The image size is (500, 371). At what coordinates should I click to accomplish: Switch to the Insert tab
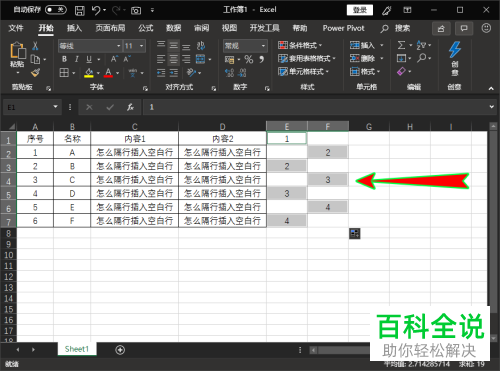pyautogui.click(x=74, y=28)
